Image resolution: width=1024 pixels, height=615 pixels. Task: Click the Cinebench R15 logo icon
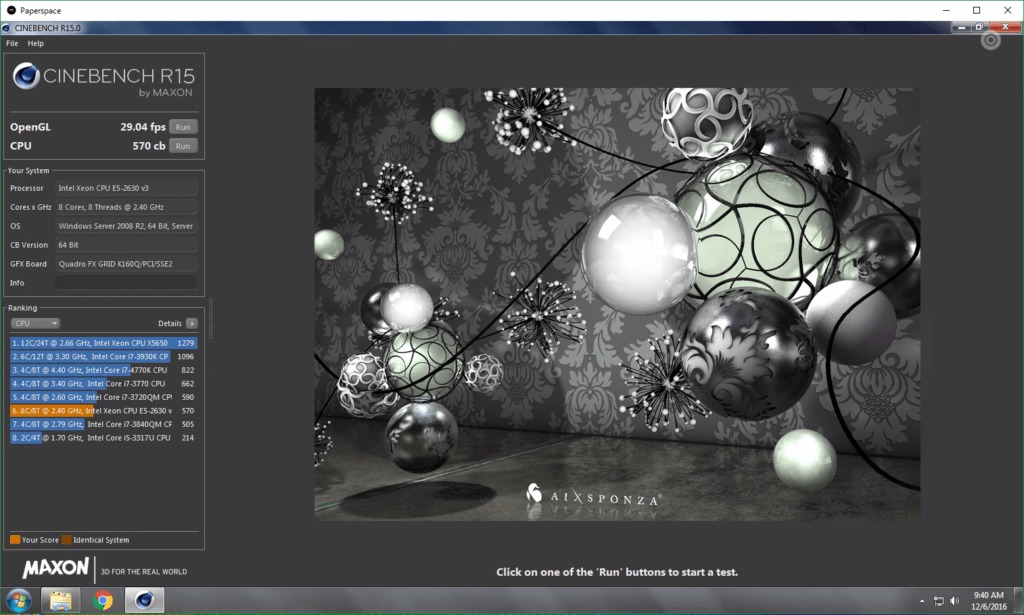point(26,76)
